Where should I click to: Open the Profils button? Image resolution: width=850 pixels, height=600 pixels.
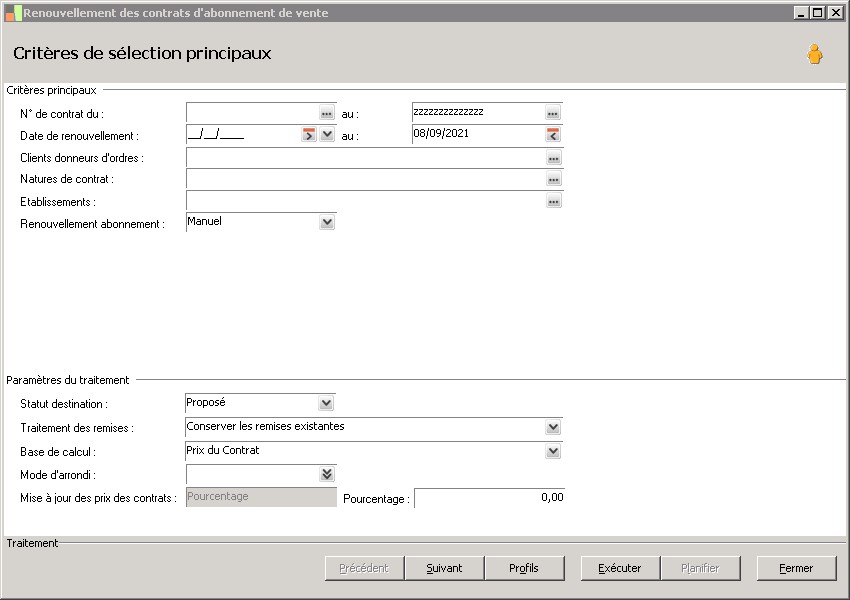coord(524,568)
